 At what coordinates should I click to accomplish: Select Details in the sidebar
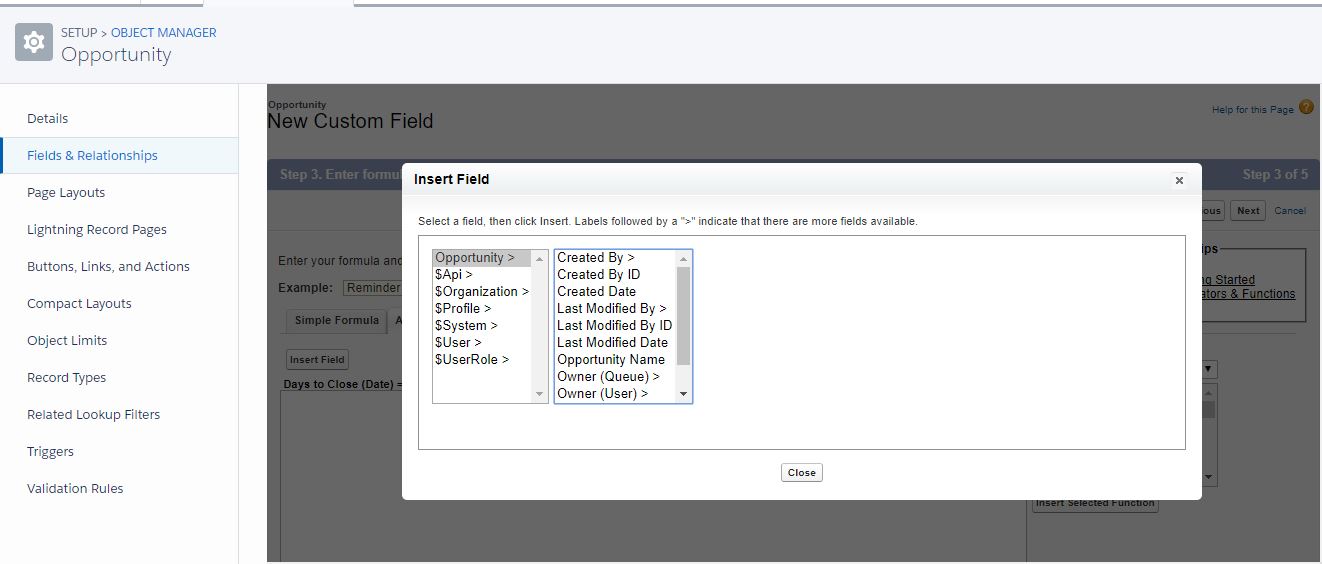48,118
